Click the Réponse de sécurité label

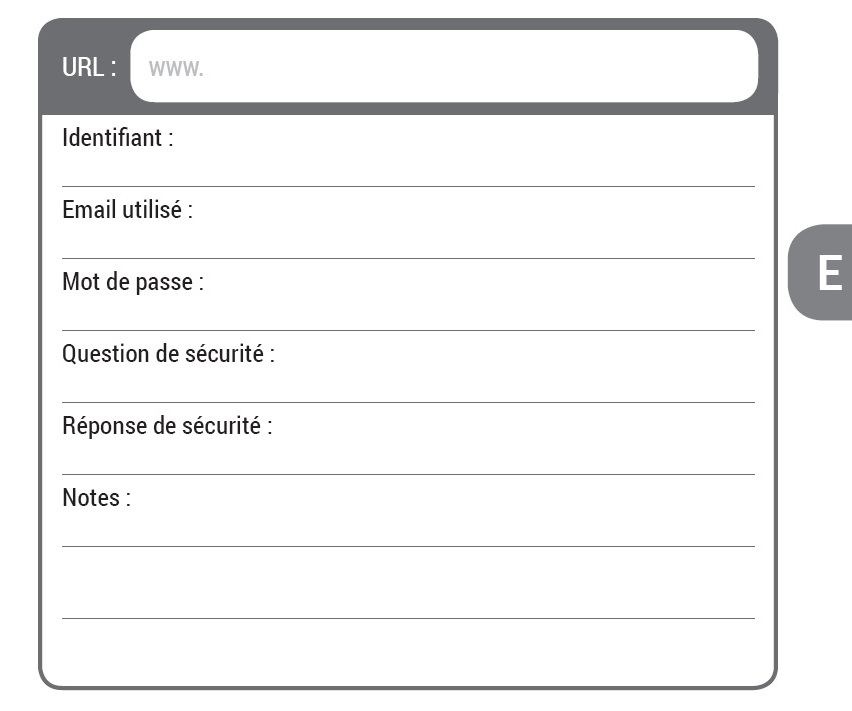click(x=167, y=426)
